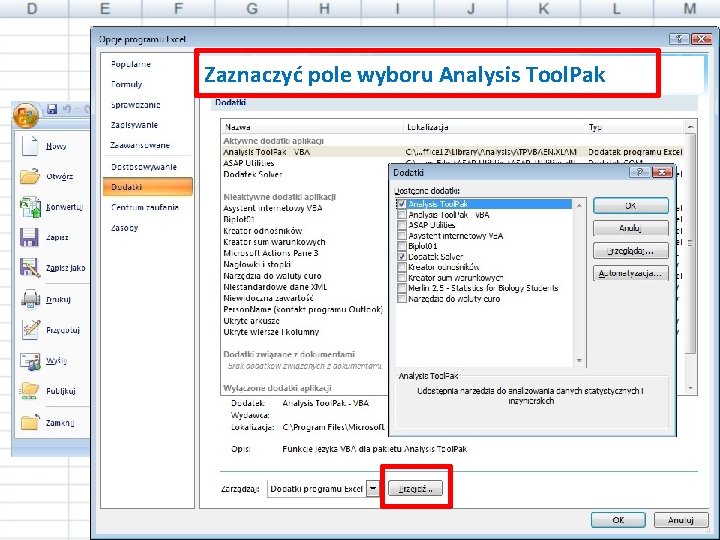720x540 pixels.
Task: Click the Konwertuj icon
Action: 30,207
